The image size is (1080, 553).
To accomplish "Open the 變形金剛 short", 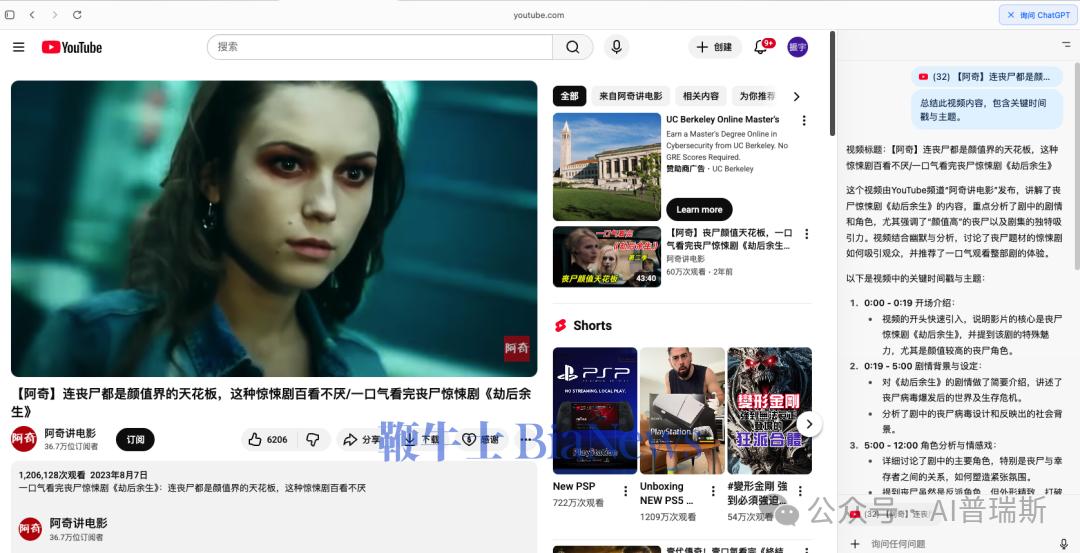I will [769, 410].
